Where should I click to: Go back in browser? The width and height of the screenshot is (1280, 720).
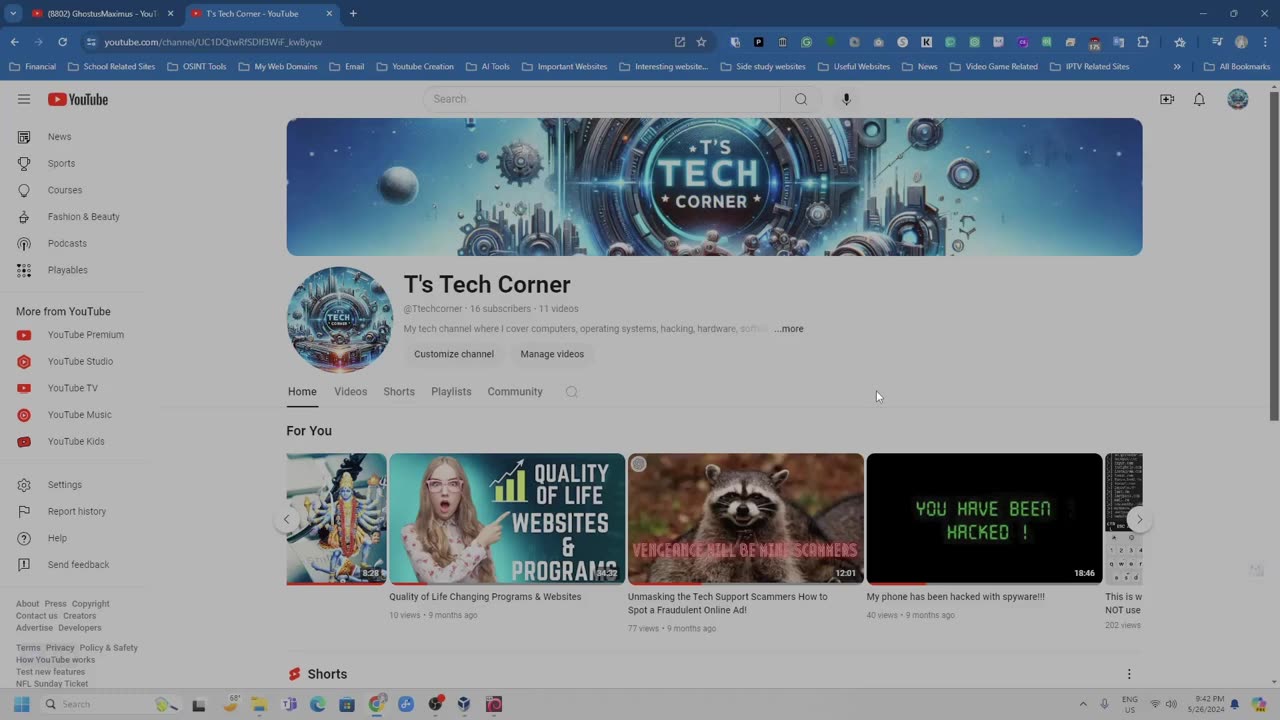(14, 42)
